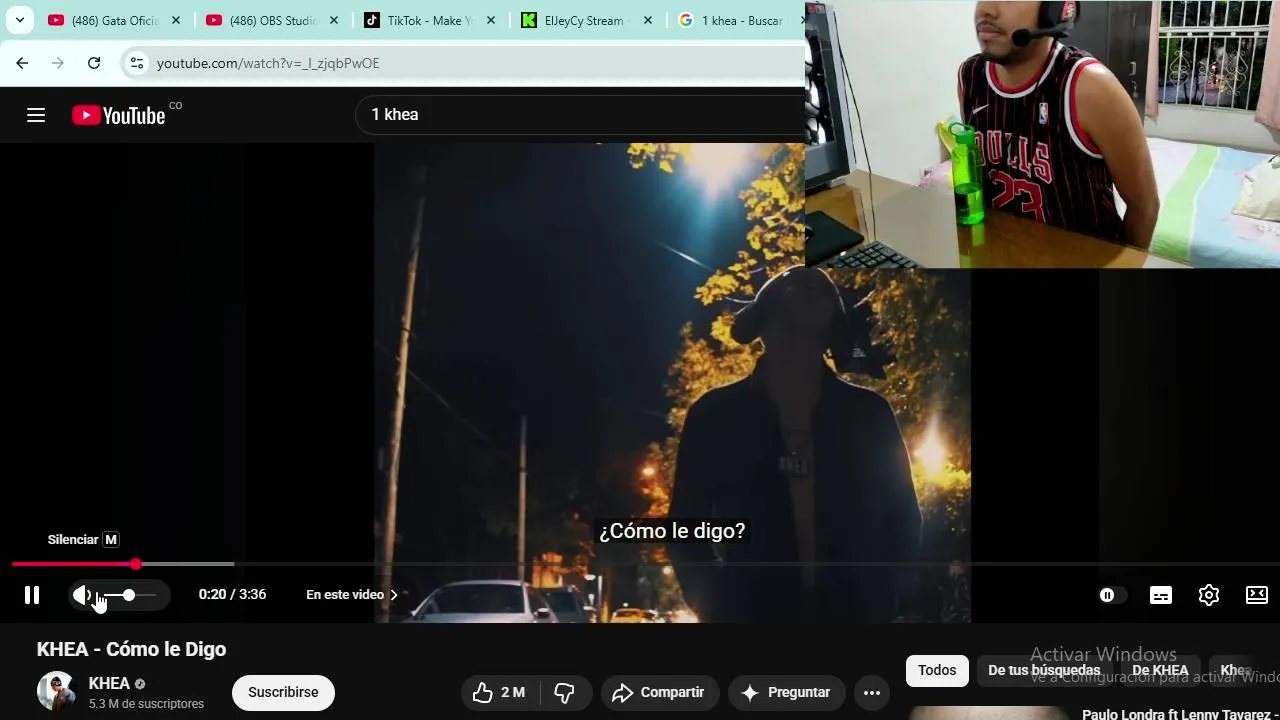Open the KHEA channel name link

point(109,684)
